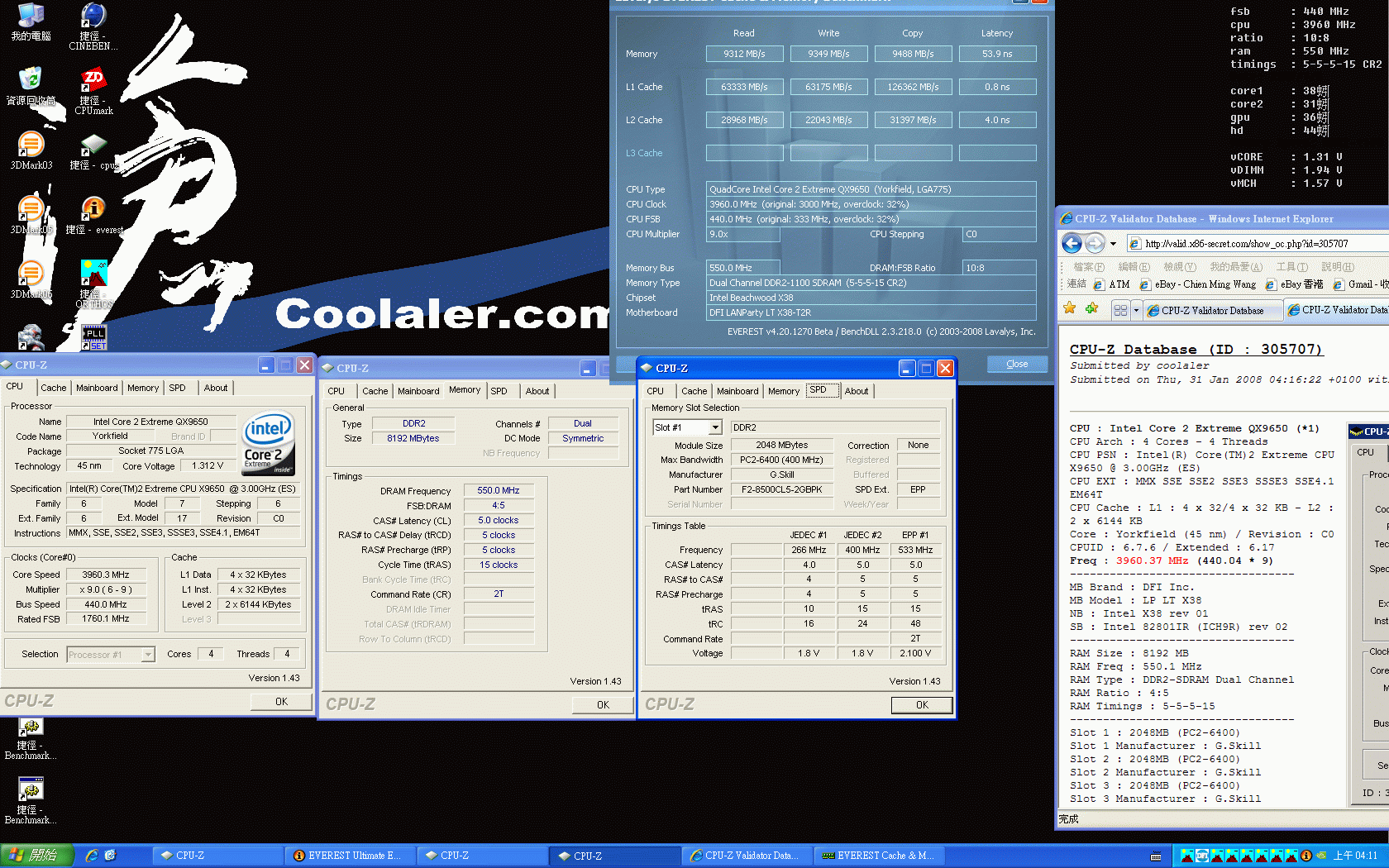Click the IE address bar URL field
Screen dimensions: 1389x868
point(1257,244)
